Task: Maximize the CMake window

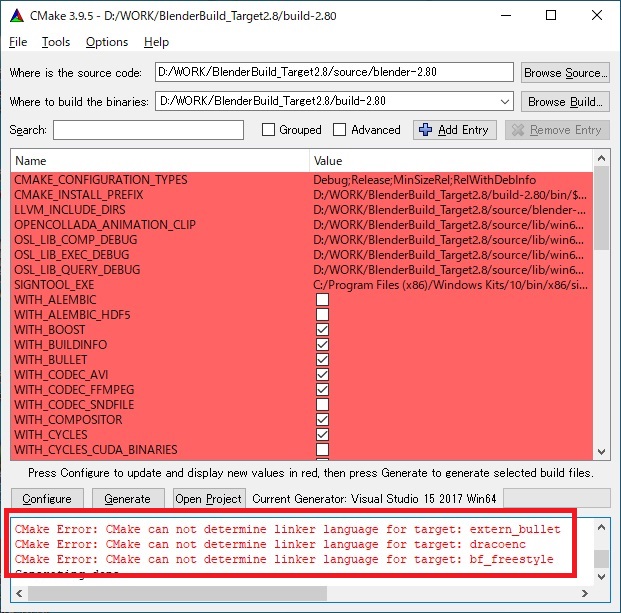Action: click(x=551, y=16)
